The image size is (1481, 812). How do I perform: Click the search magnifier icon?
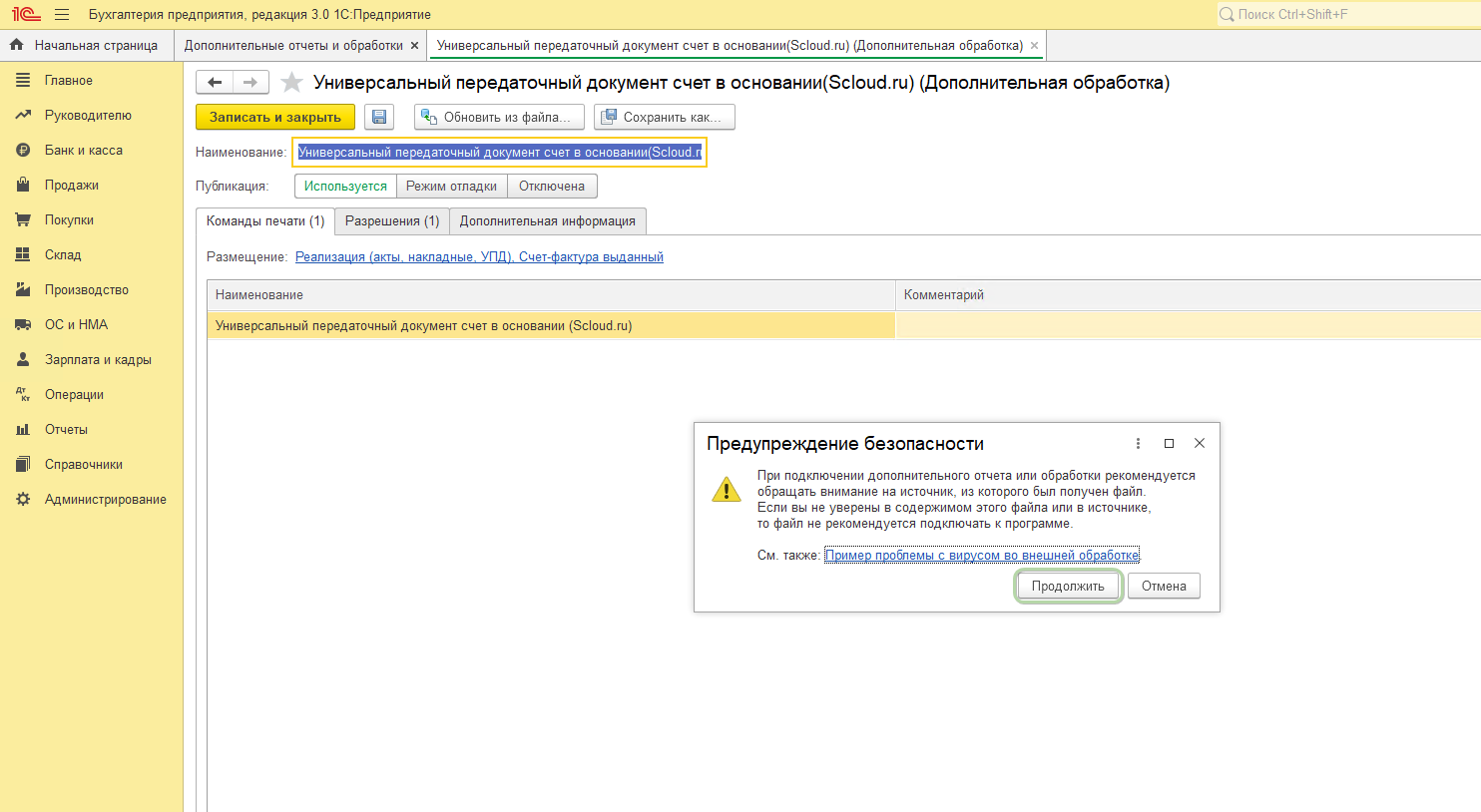[1227, 15]
